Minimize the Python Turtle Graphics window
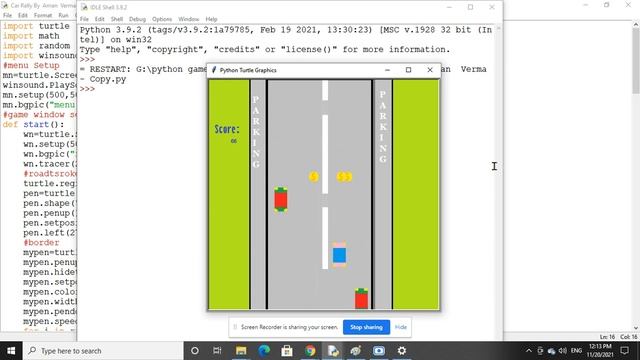 click(x=387, y=70)
